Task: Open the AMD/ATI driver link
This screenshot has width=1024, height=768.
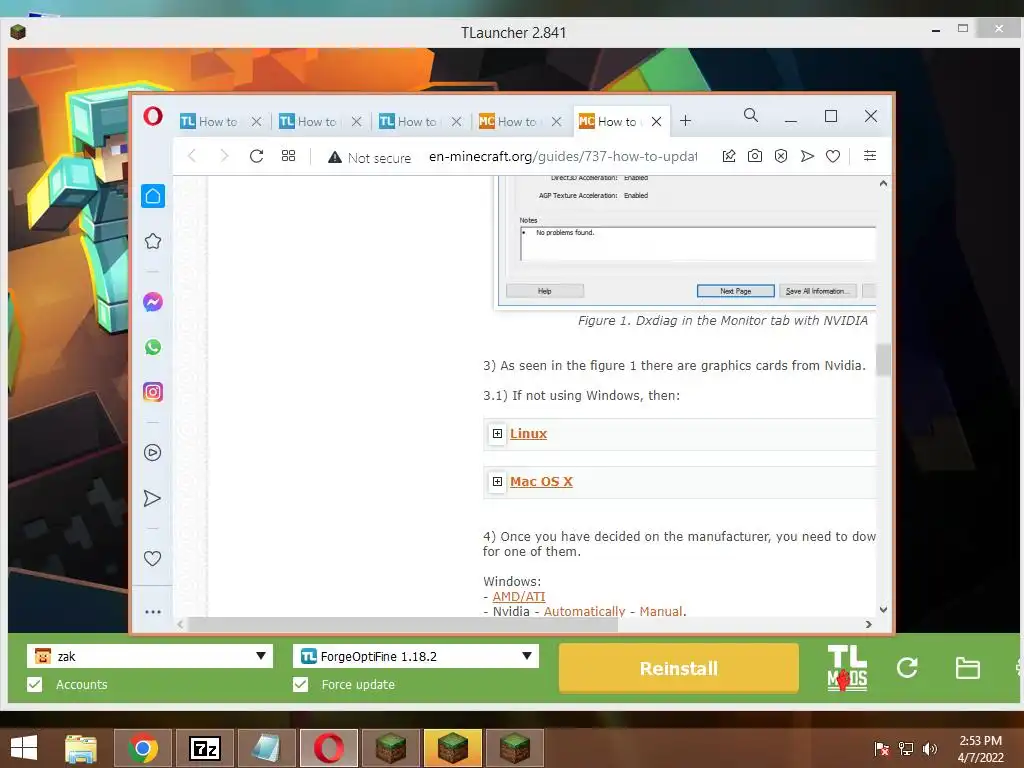Action: point(519,596)
